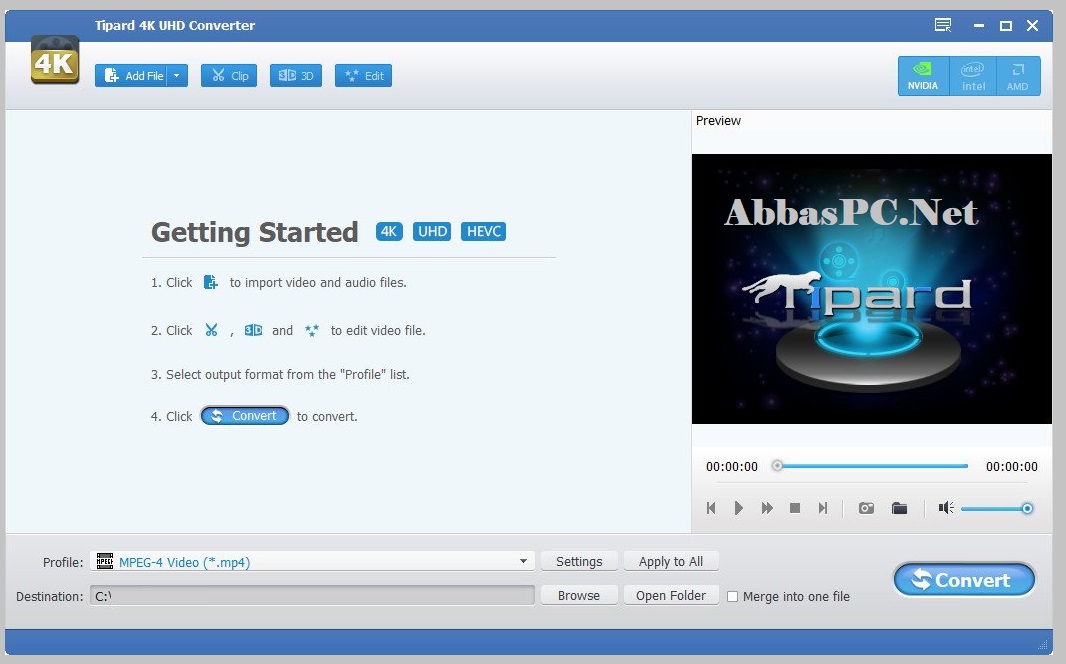Toggle Intel hardware acceleration

click(973, 76)
